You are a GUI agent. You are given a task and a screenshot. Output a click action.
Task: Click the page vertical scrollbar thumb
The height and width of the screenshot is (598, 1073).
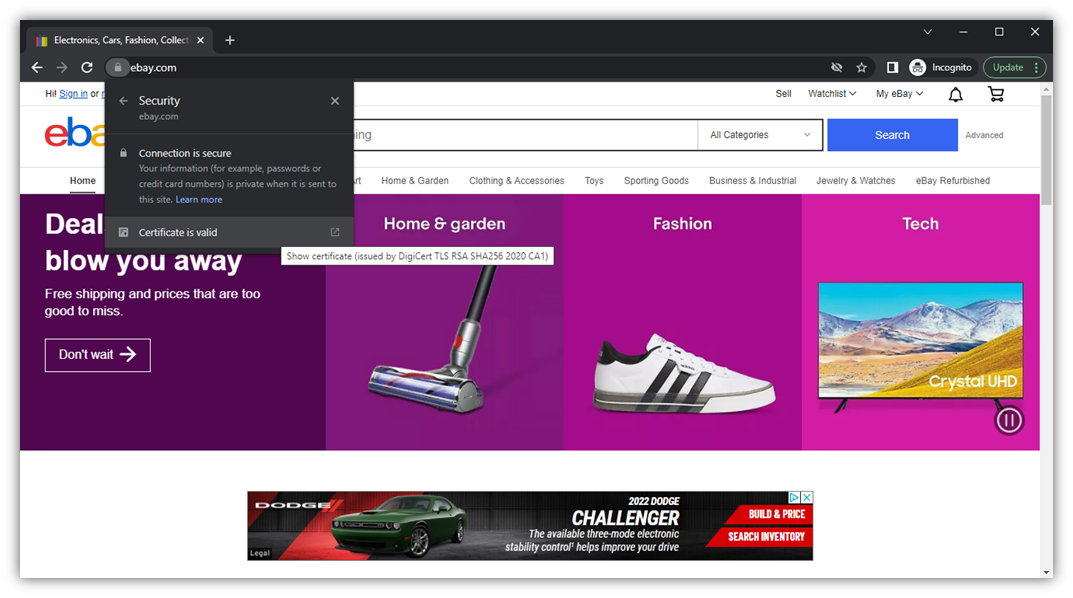point(1046,151)
